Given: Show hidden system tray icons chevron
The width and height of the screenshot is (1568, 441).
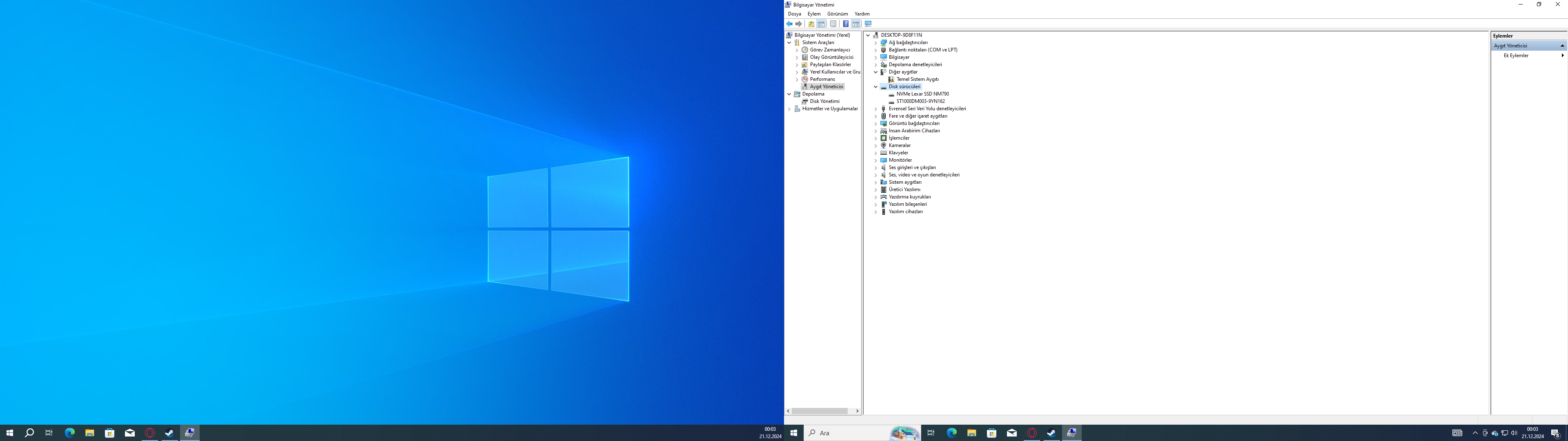Looking at the screenshot, I should pyautogui.click(x=1475, y=433).
